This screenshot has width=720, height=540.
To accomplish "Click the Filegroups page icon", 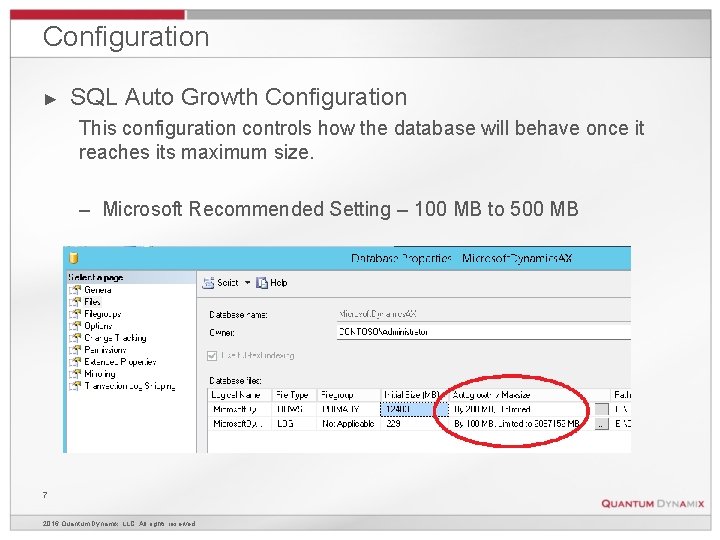I will point(75,314).
